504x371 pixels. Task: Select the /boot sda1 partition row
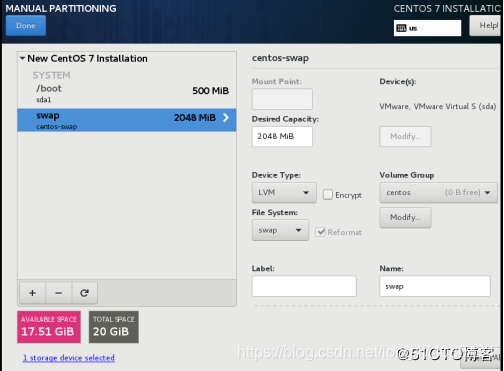point(127,93)
